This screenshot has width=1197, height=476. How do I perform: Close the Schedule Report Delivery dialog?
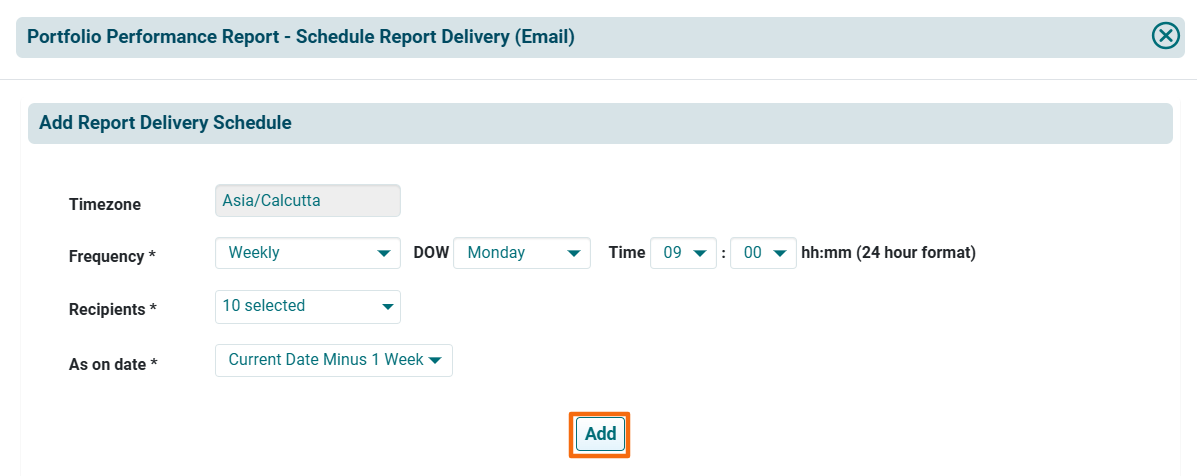click(1165, 36)
